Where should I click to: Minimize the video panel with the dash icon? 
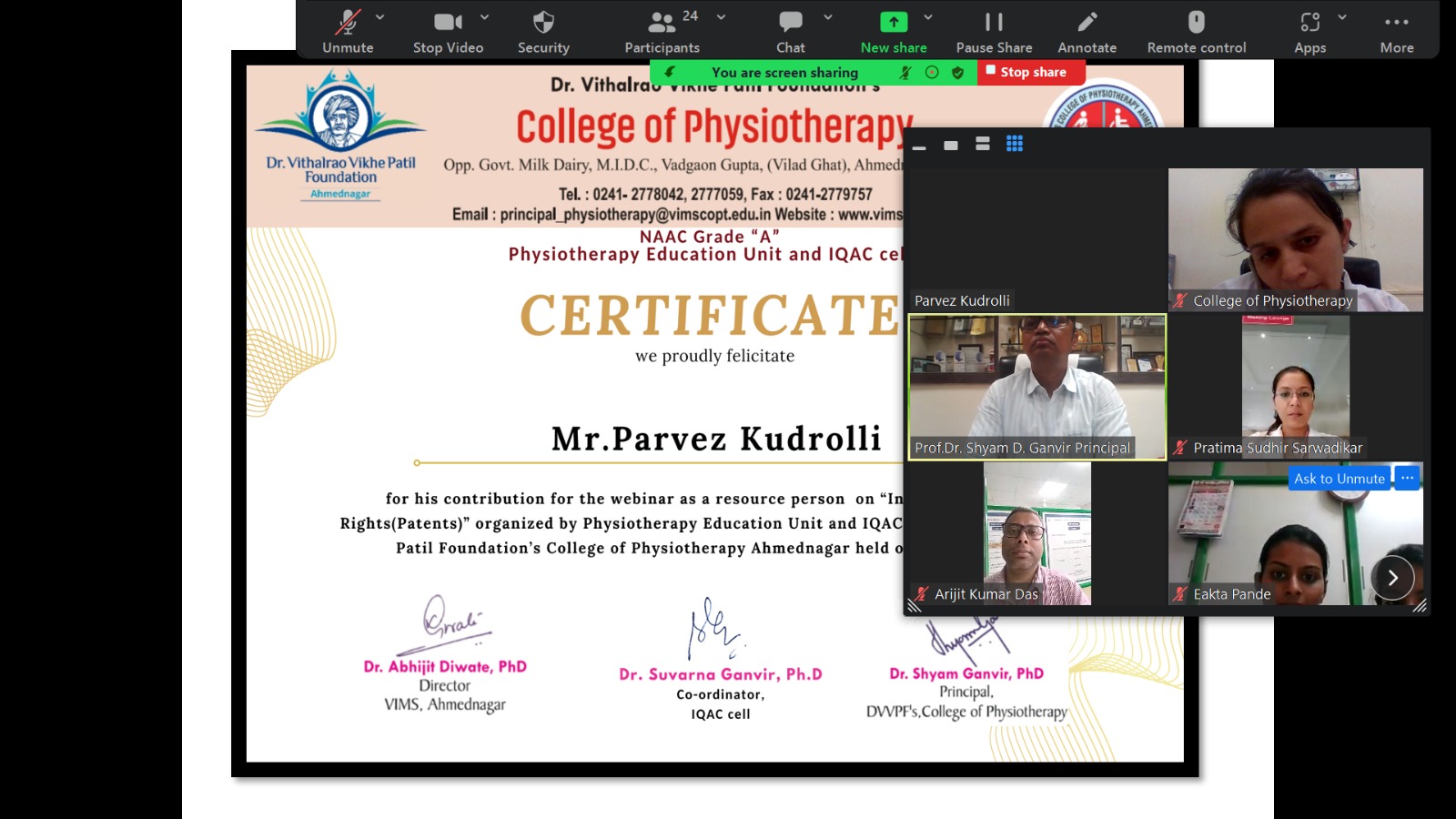(x=919, y=146)
